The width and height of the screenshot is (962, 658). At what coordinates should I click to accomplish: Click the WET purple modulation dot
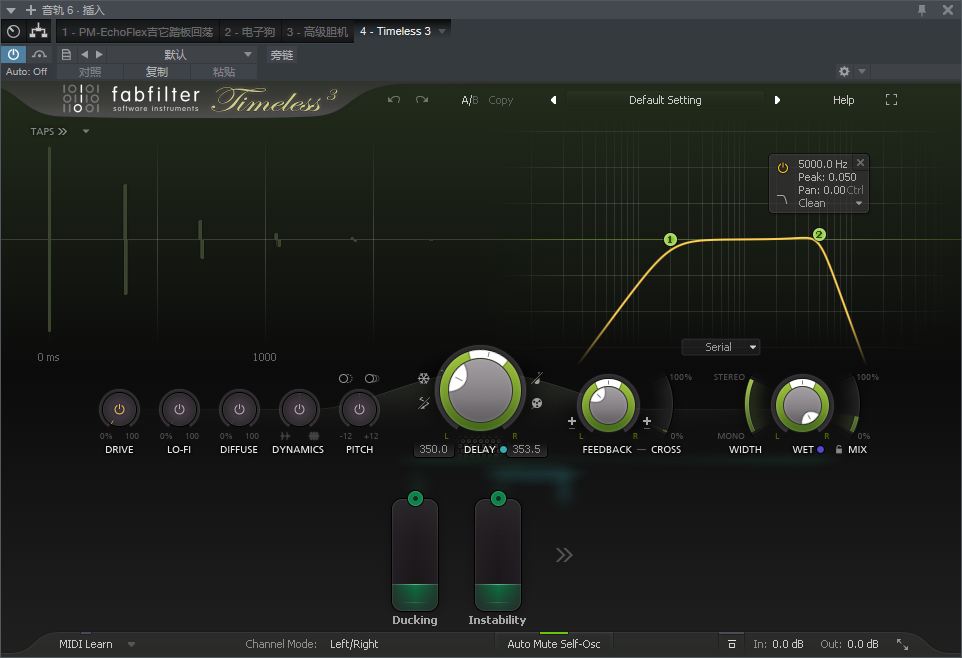pyautogui.click(x=820, y=449)
